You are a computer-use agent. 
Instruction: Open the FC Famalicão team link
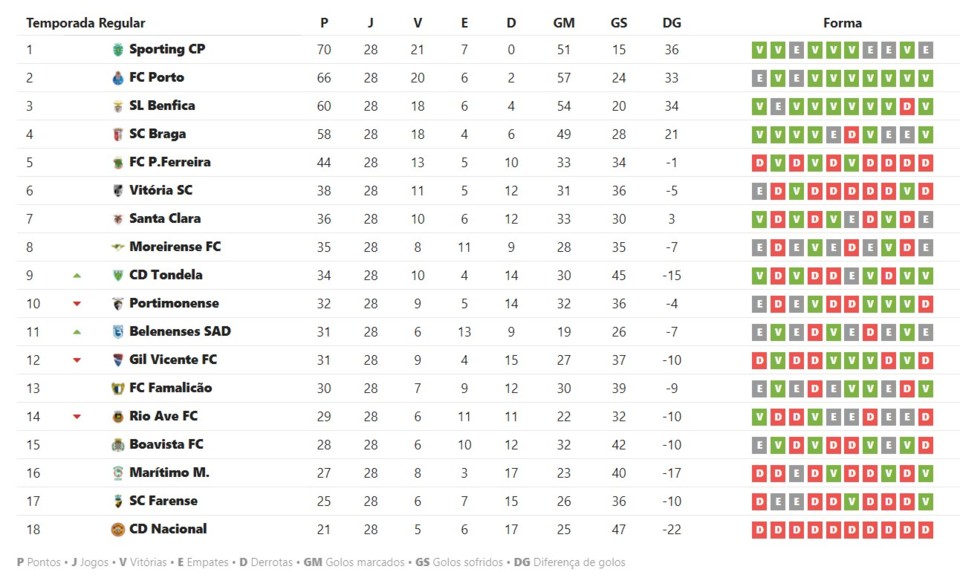(x=171, y=388)
